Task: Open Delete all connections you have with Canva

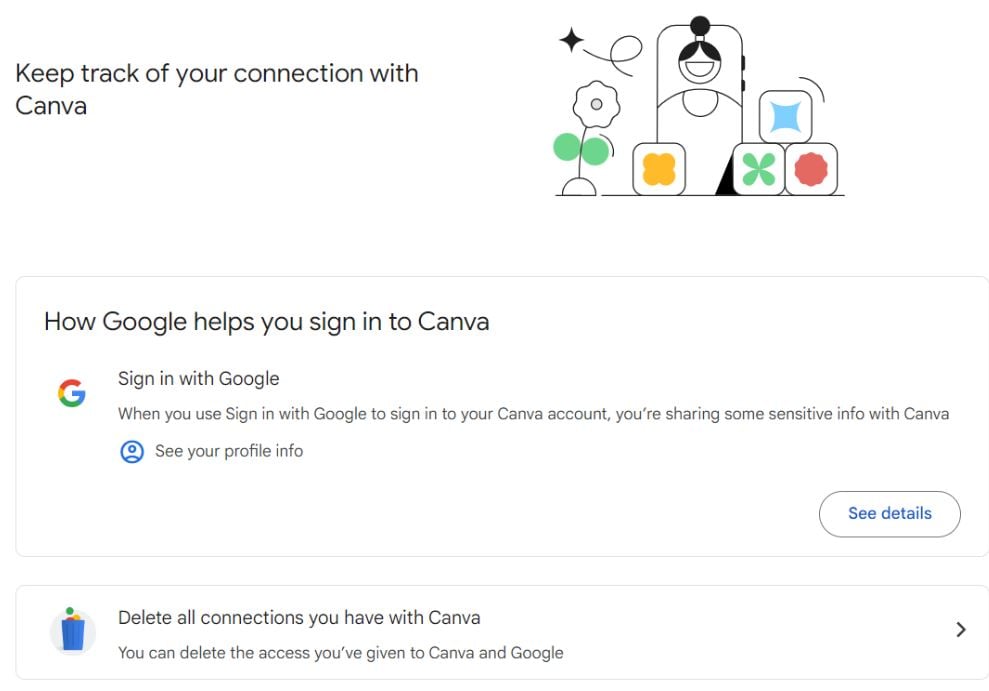Action: coord(502,632)
